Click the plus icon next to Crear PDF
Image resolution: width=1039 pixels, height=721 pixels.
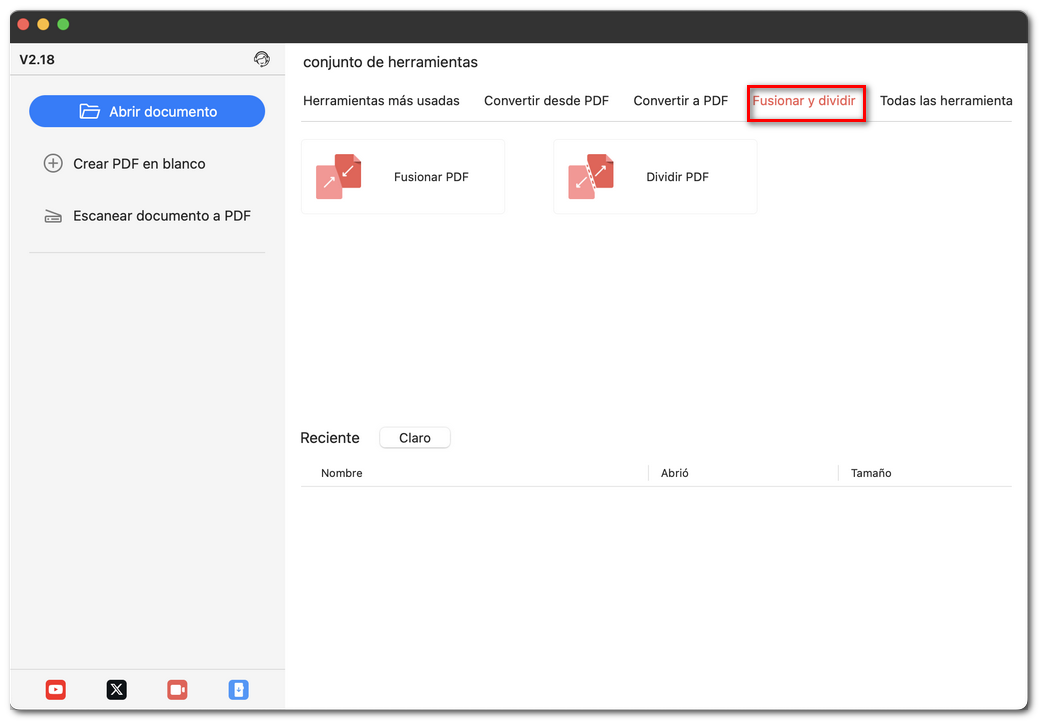(x=53, y=162)
